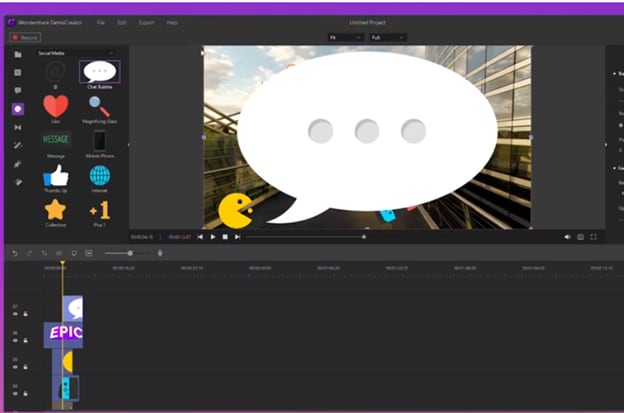The width and height of the screenshot is (624, 413).
Task: Toggle lock on track 04
Action: pyautogui.click(x=25, y=394)
